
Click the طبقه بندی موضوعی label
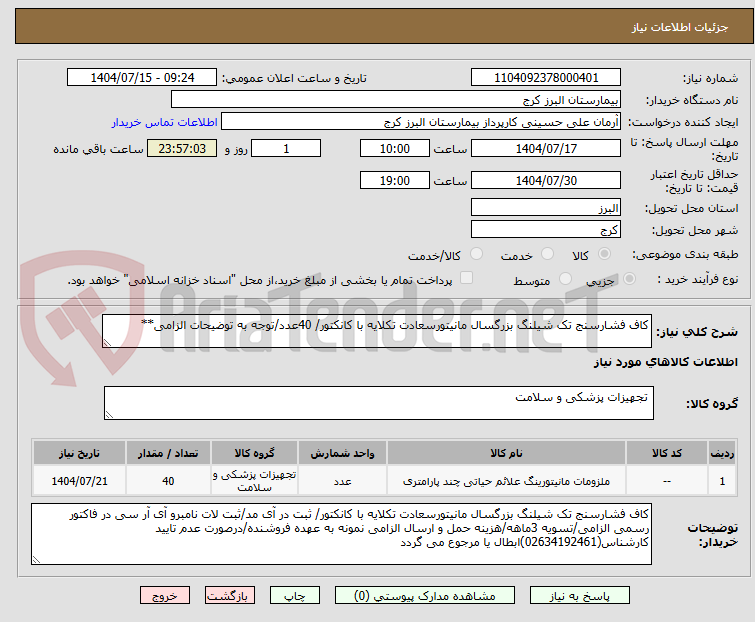tap(685, 254)
